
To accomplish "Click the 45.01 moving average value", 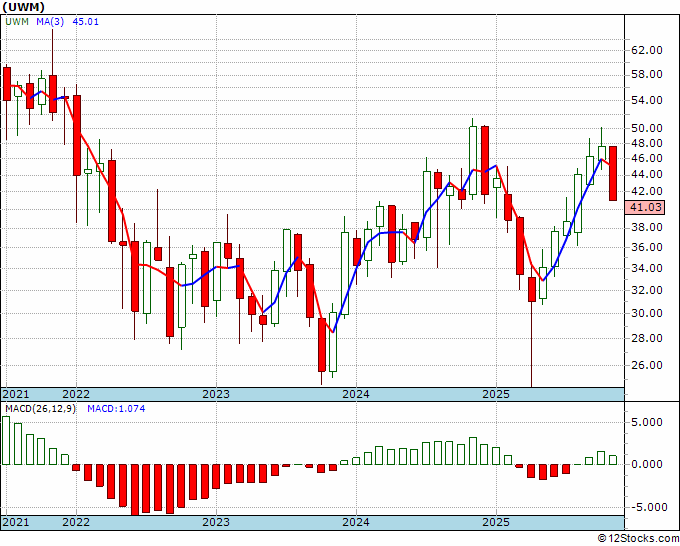I will pyautogui.click(x=85, y=22).
